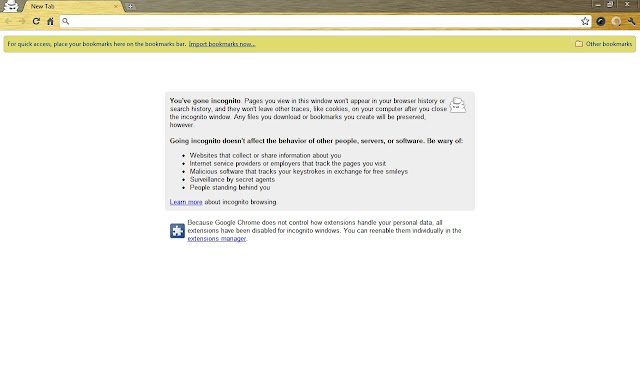The width and height of the screenshot is (640, 380).
Task: Click Learn more about incognito browsing
Action: [x=186, y=202]
